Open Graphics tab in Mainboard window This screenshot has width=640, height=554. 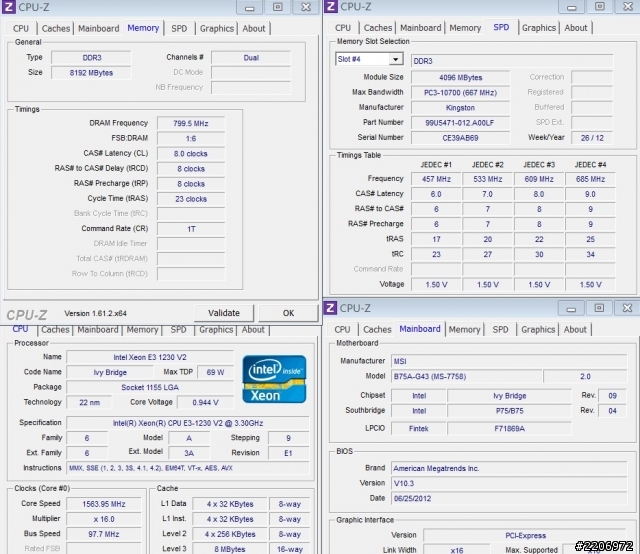538,329
